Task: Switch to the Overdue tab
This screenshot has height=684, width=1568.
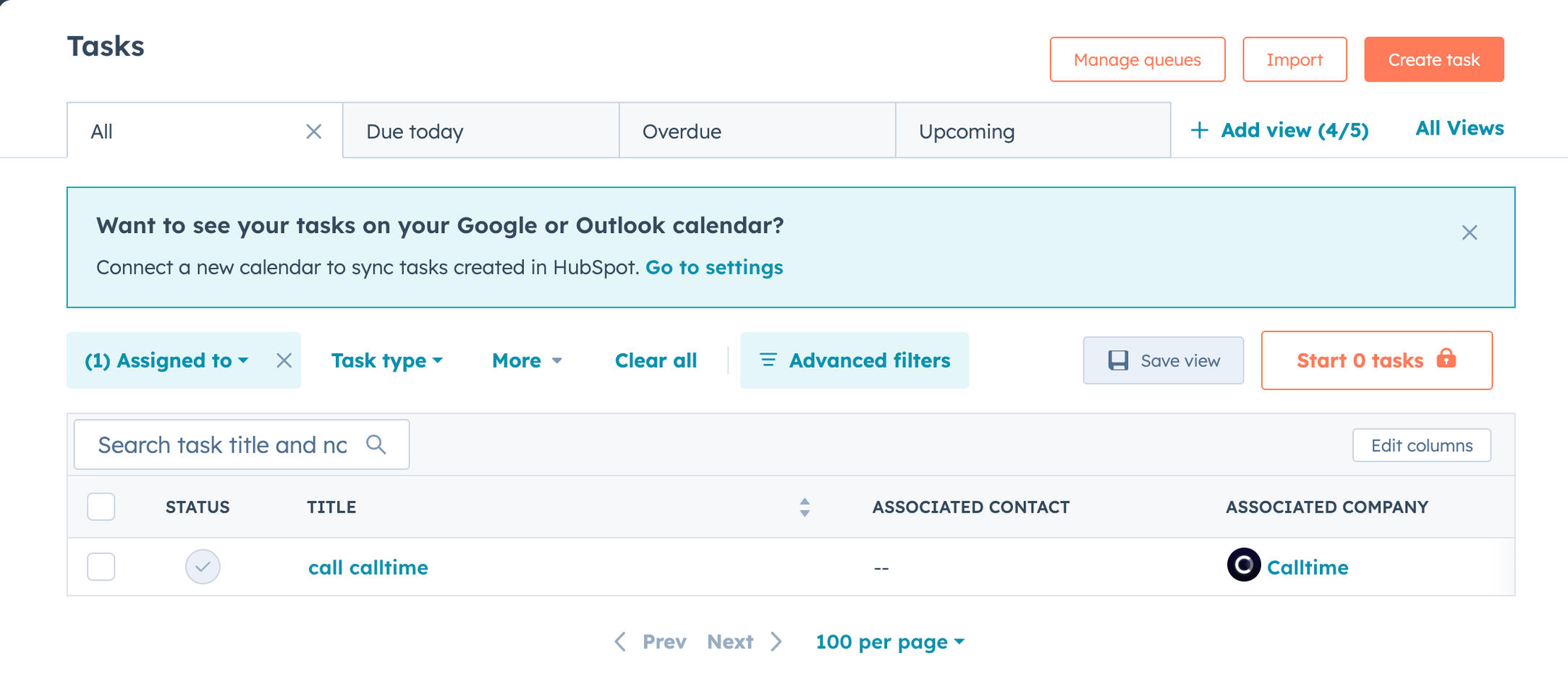Action: click(757, 131)
